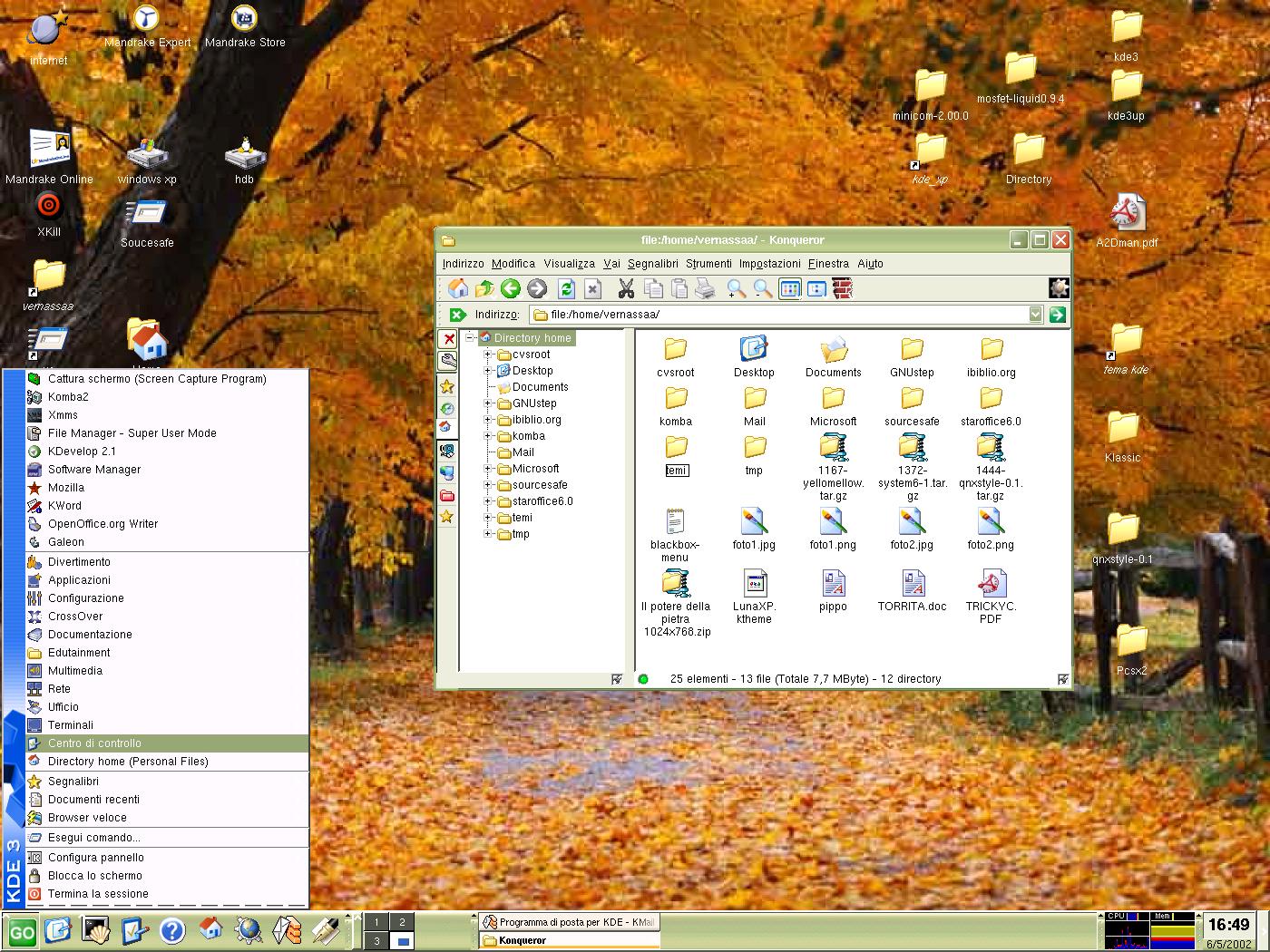Viewport: 1270px width, 952px height.
Task: Switch to virtual desktop 3
Action: click(376, 941)
